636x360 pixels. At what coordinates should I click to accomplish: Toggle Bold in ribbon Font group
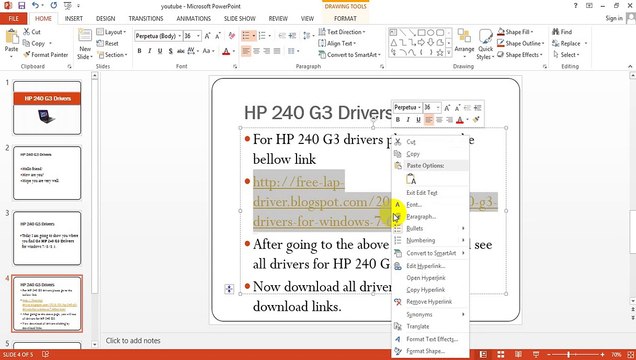(x=140, y=51)
